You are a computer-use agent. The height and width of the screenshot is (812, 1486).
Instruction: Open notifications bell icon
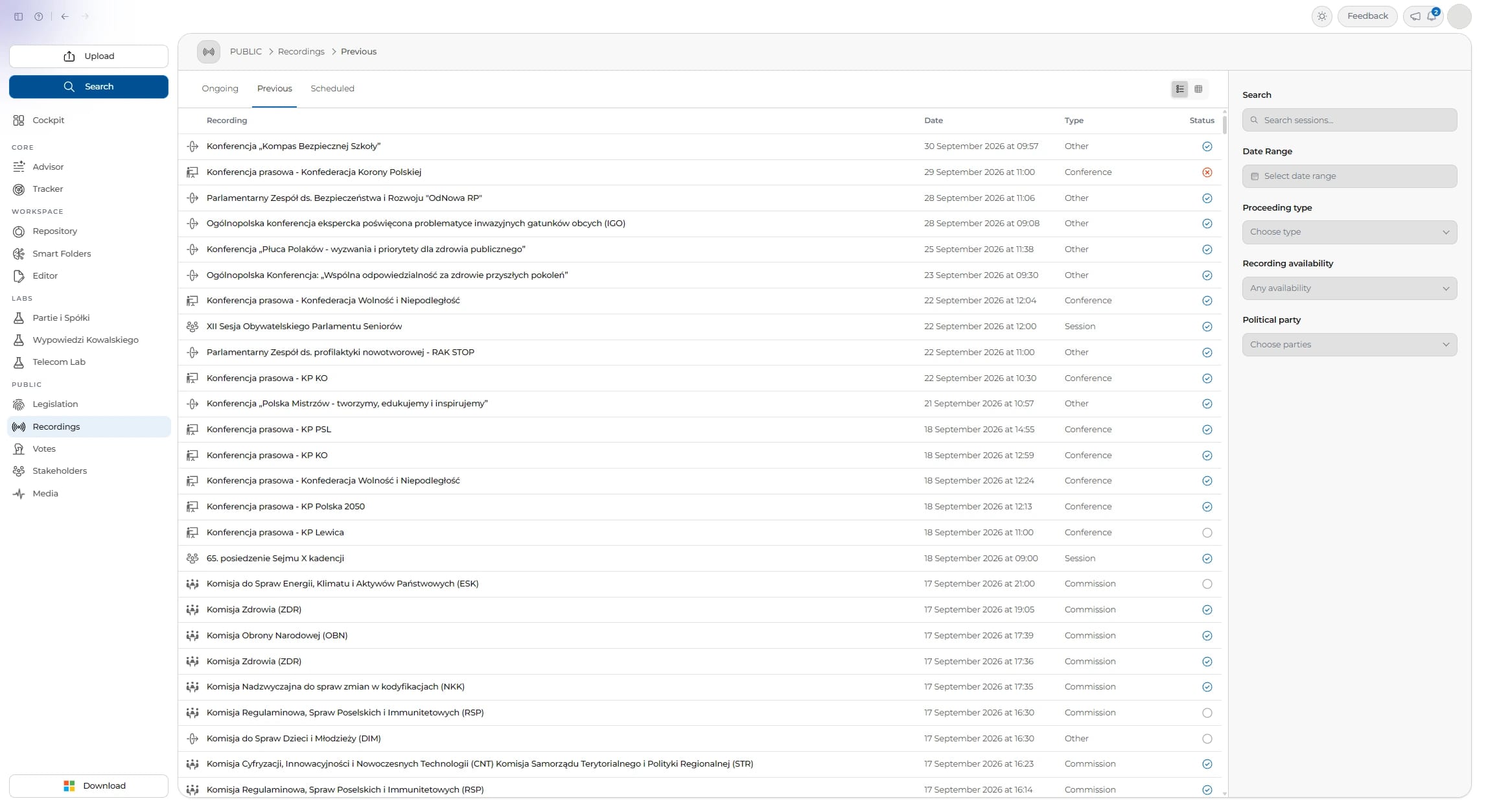pyautogui.click(x=1432, y=16)
